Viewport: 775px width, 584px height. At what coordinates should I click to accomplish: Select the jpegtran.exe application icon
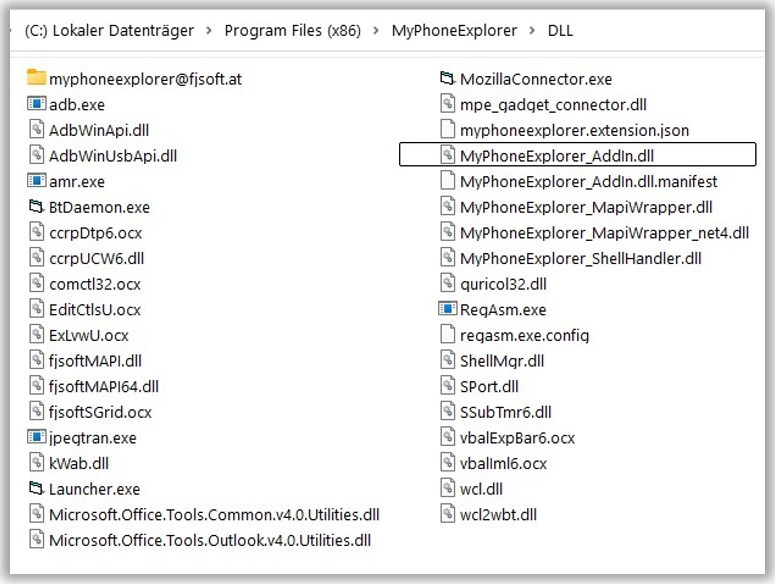pos(36,437)
